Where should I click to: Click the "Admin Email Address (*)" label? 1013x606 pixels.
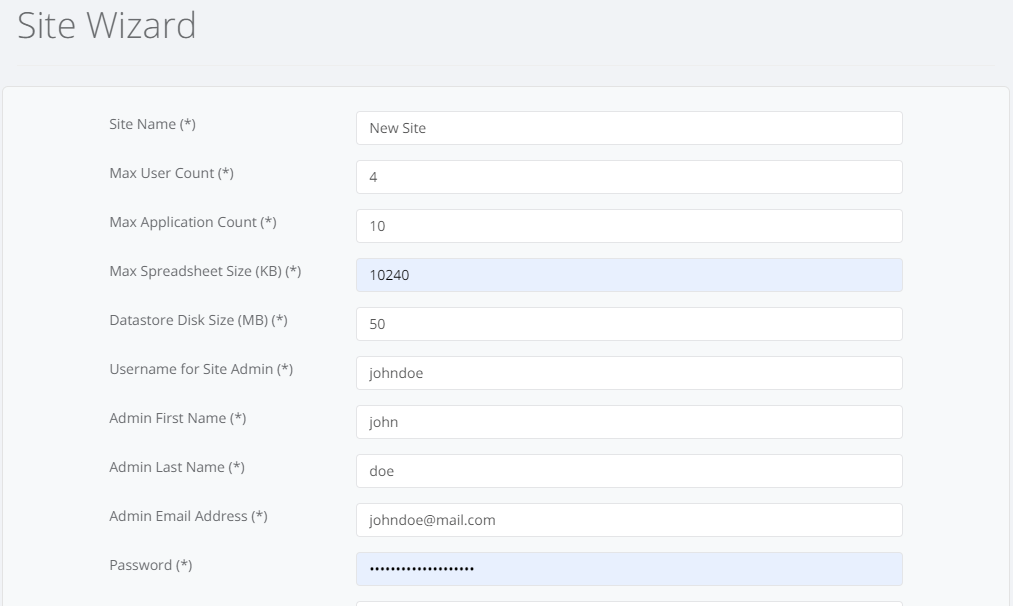(x=188, y=516)
